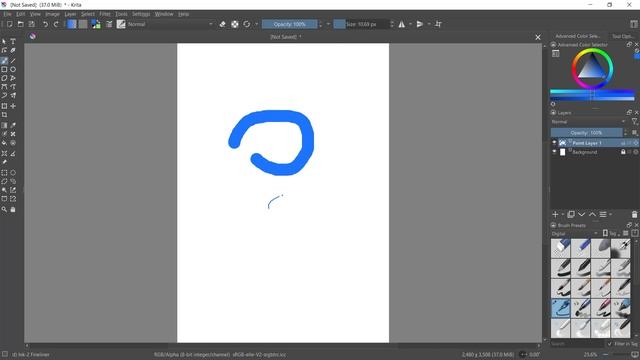Image resolution: width=640 pixels, height=360 pixels.
Task: Click the brush Size input field
Action: click(x=361, y=24)
